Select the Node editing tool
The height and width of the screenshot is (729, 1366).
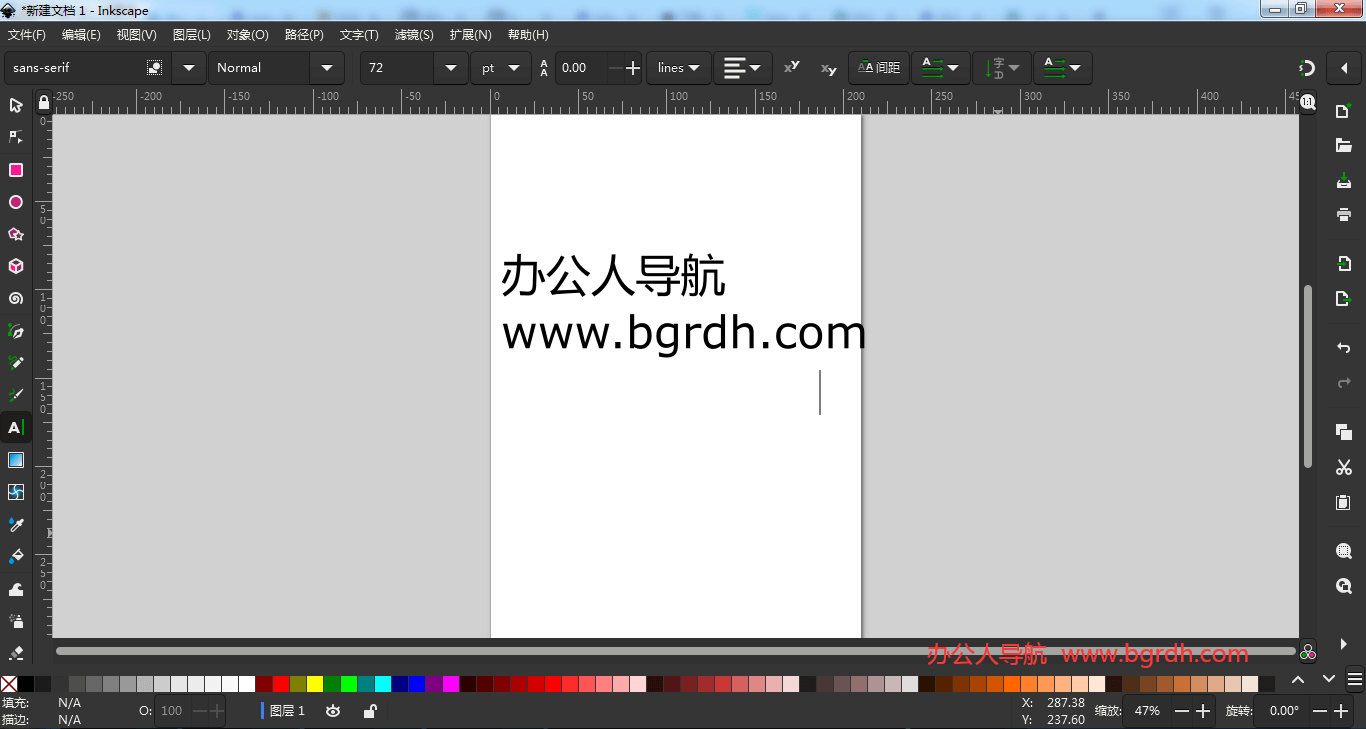[x=16, y=137]
